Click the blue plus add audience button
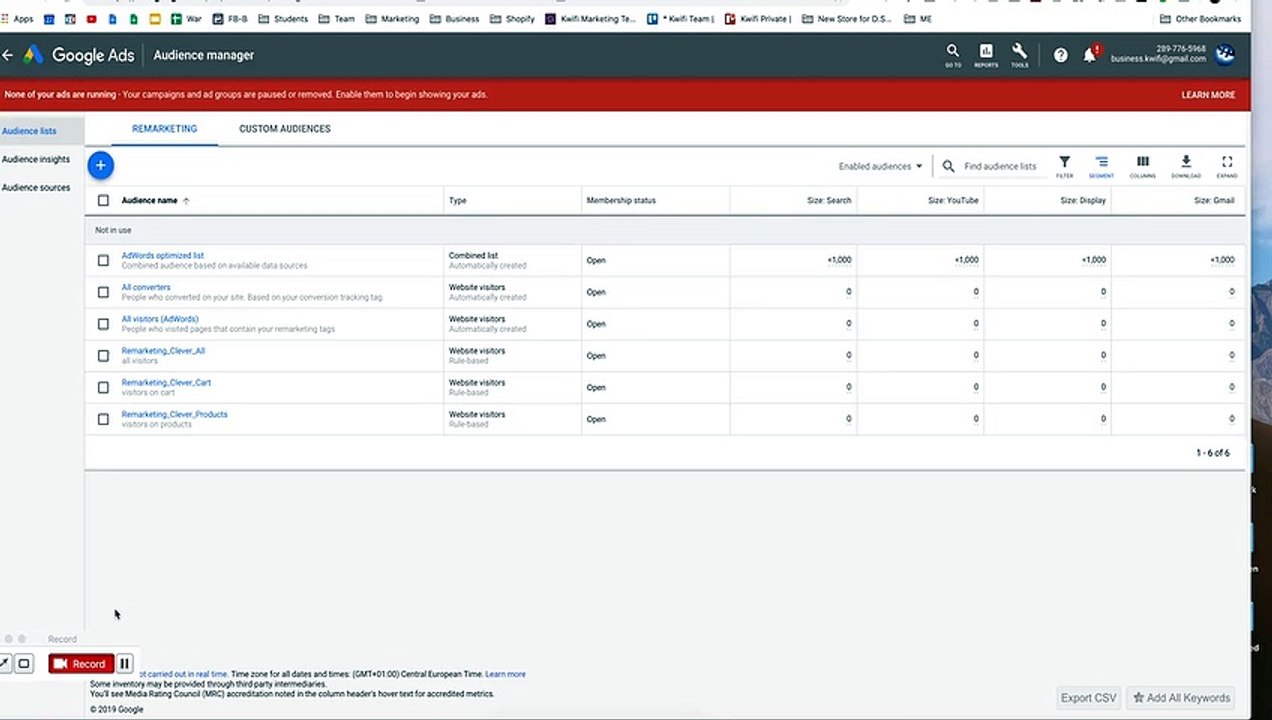The height and width of the screenshot is (720, 1272). coord(100,165)
